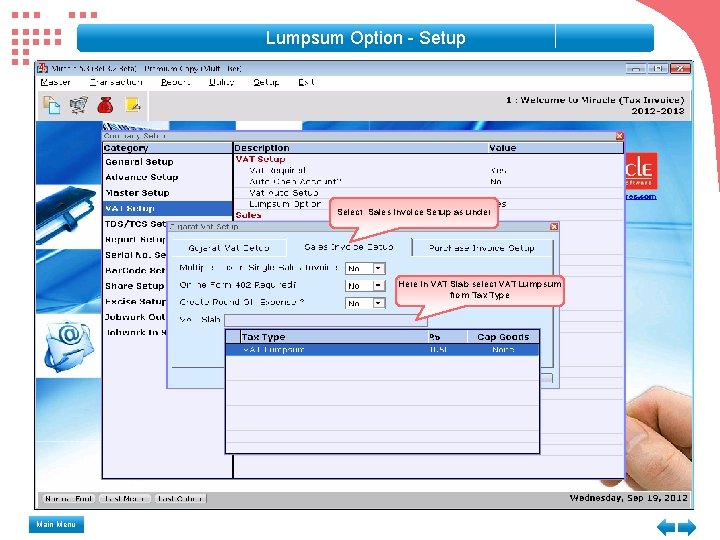Switch to Sales Invoice Setup tab

coord(349,247)
